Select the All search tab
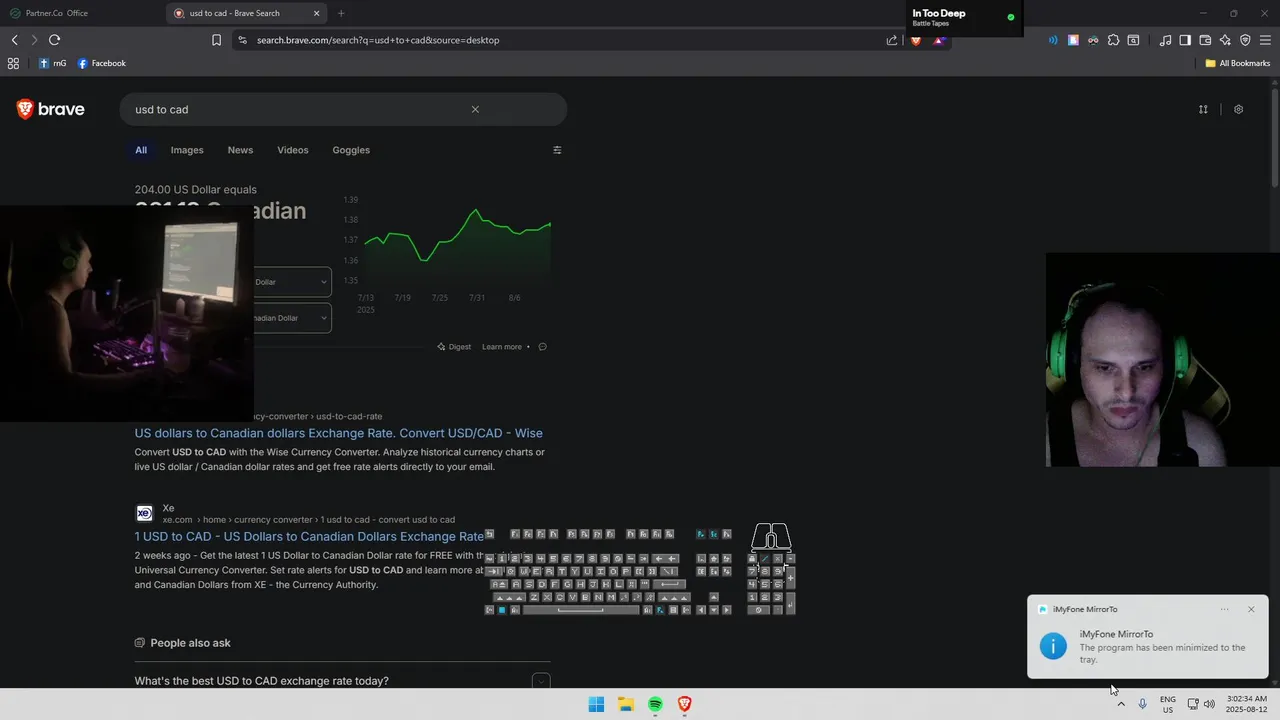This screenshot has height=720, width=1280. coord(141,150)
